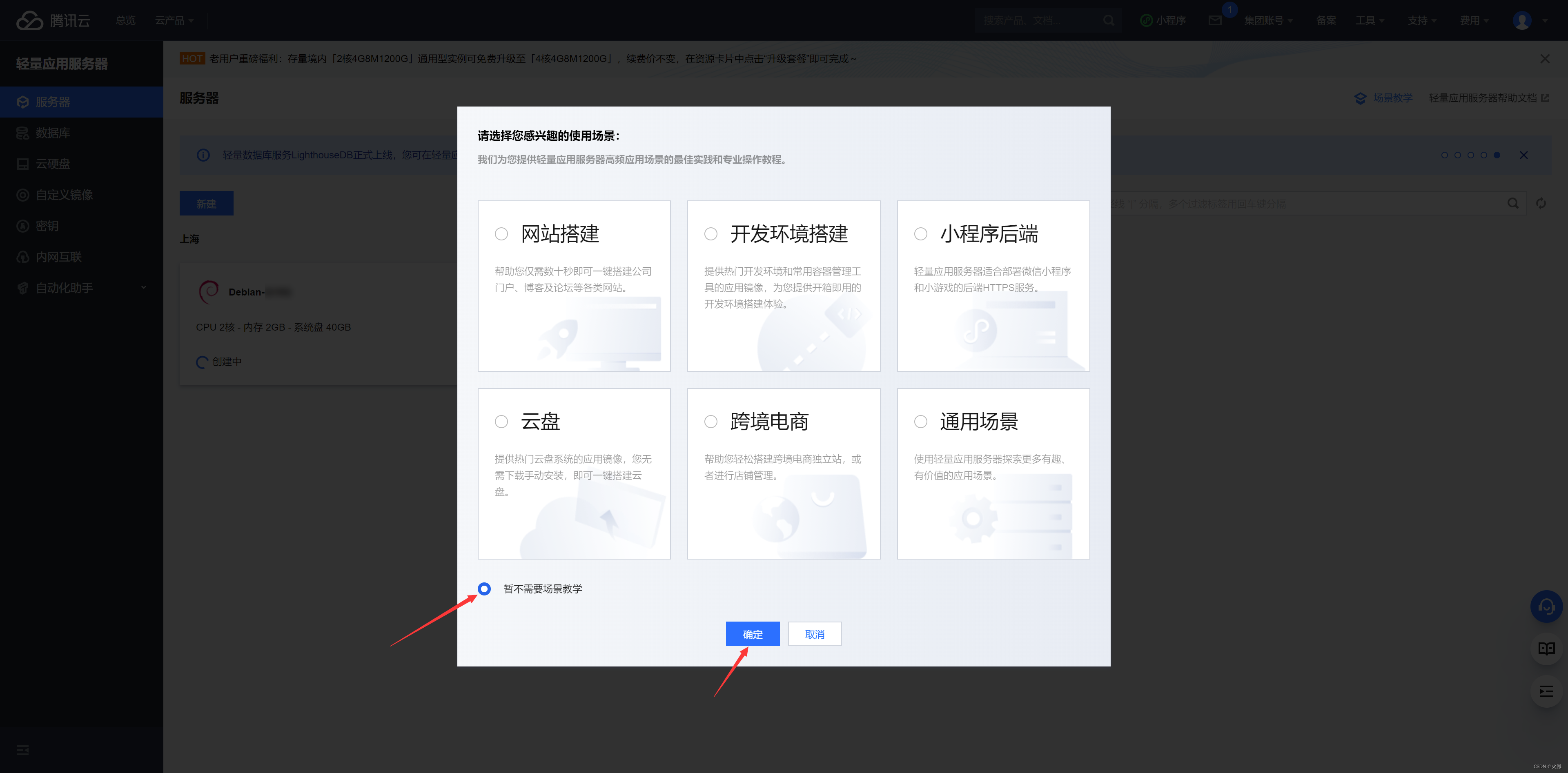The image size is (1568, 773).
Task: Open the 总览 top menu item
Action: click(125, 21)
